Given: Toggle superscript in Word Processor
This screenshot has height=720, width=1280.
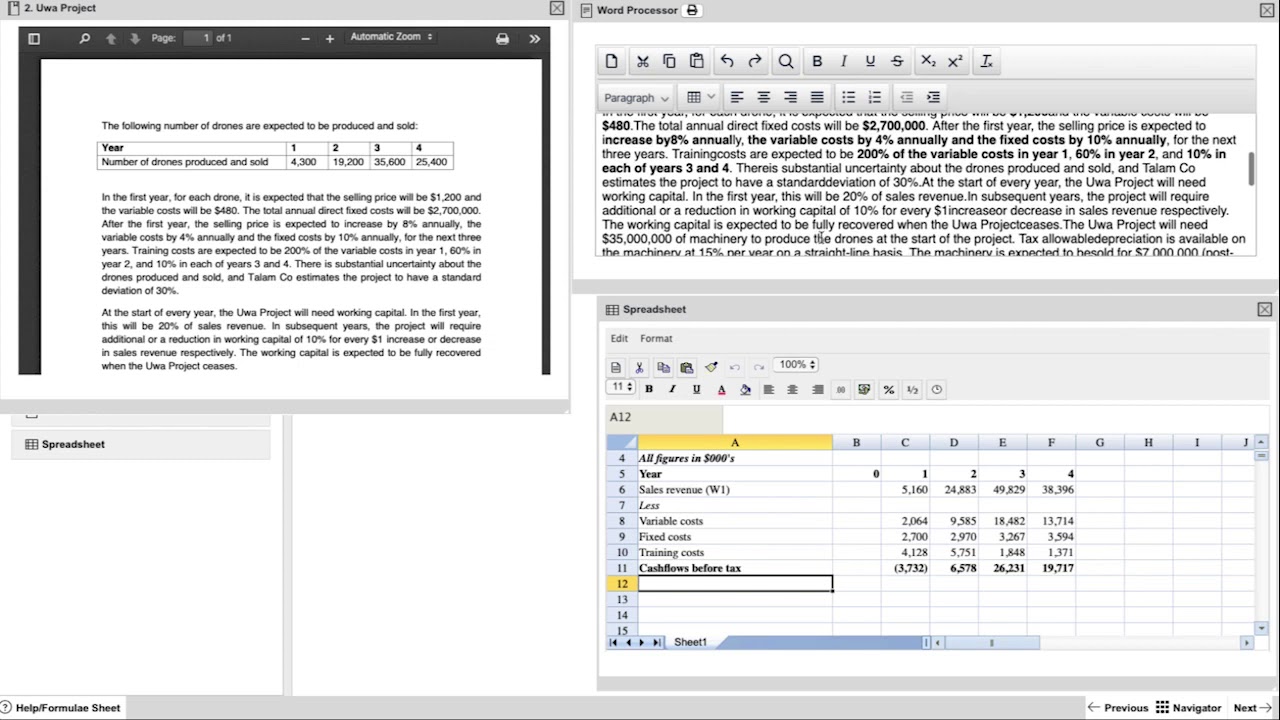Looking at the screenshot, I should 955,61.
